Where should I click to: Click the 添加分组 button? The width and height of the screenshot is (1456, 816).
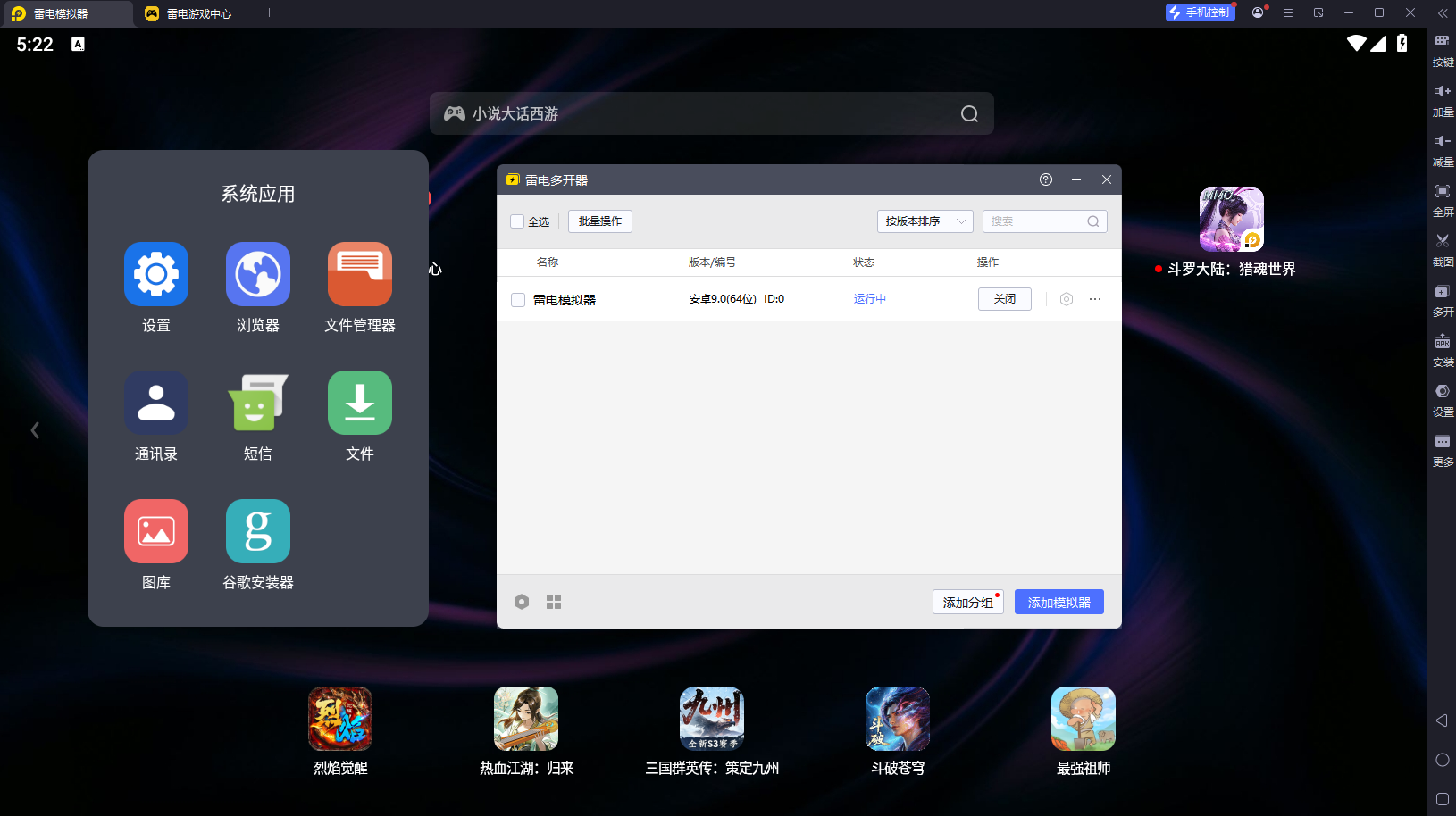point(968,602)
